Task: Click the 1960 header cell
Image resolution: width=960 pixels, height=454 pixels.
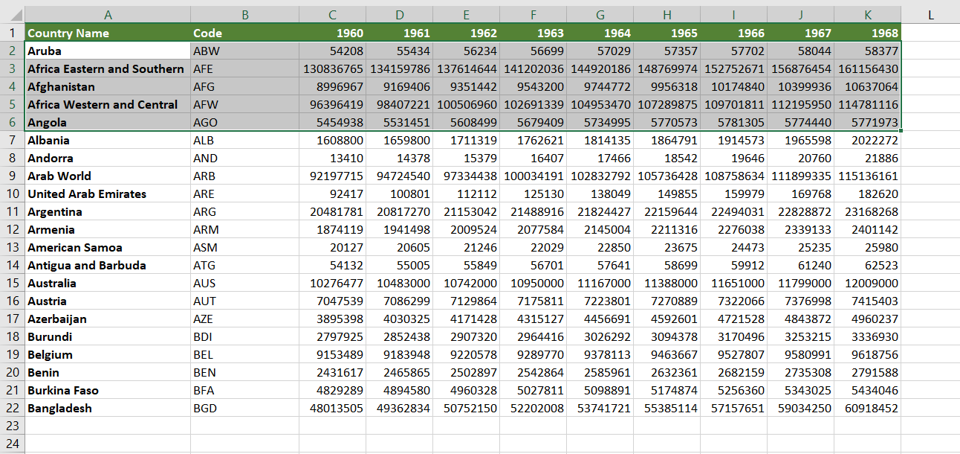Action: click(332, 33)
